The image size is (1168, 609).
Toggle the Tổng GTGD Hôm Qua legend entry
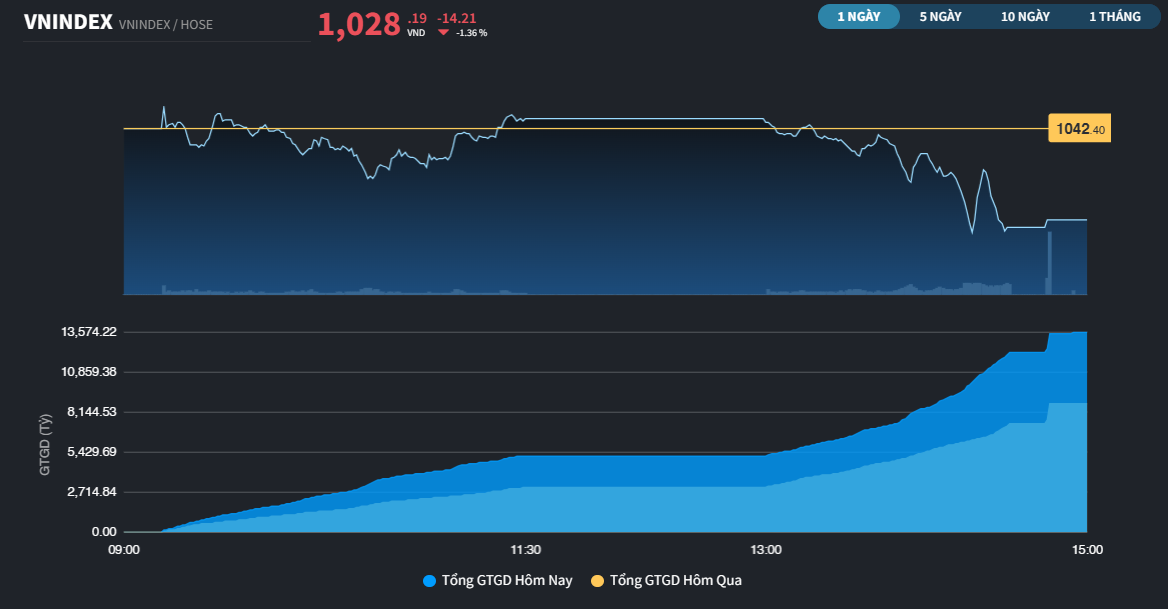[x=667, y=581]
